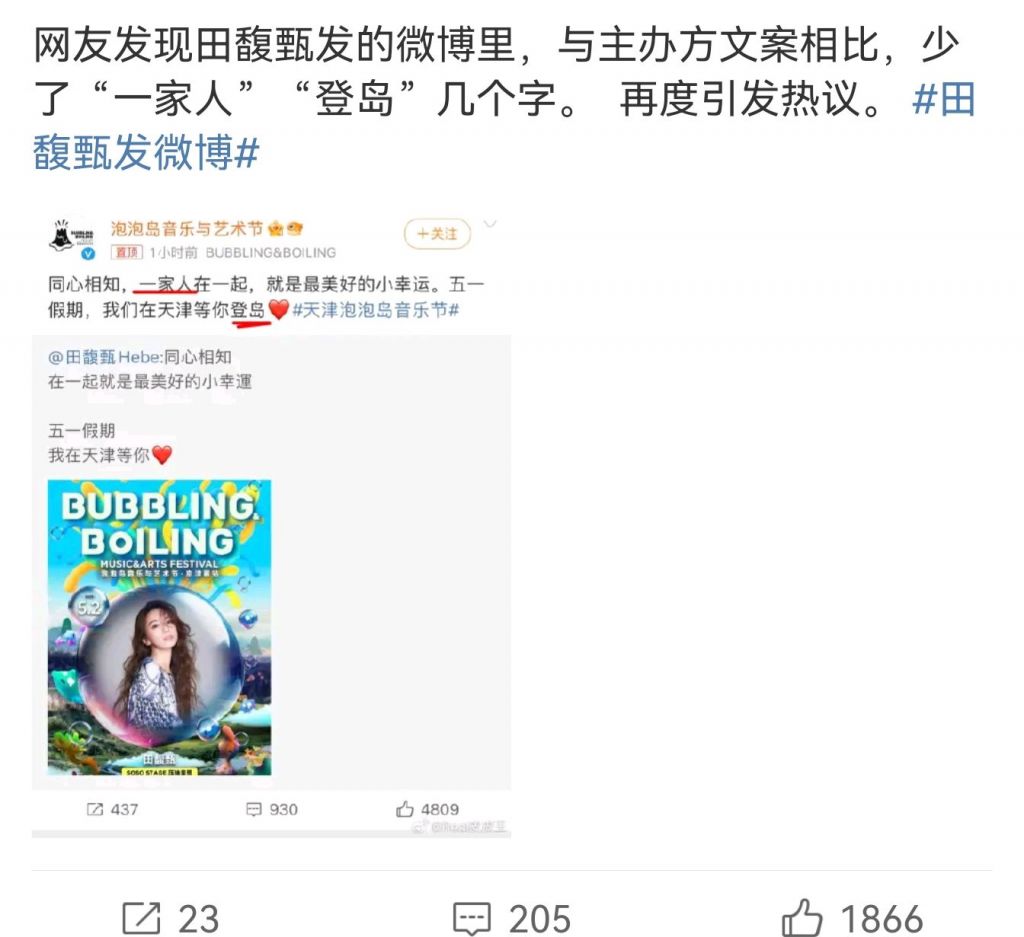The width and height of the screenshot is (1024, 937).
Task: Open the 泡泡岛音乐与艺术节 profile avatar
Action: (71, 237)
